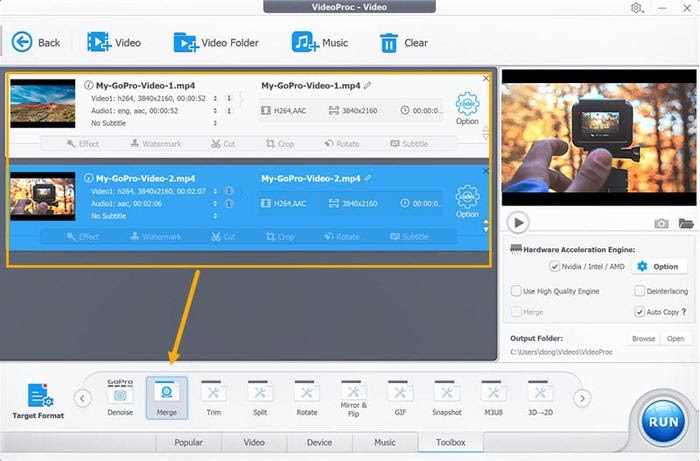Select the Trim toolbox item
700x461 pixels.
pos(213,397)
